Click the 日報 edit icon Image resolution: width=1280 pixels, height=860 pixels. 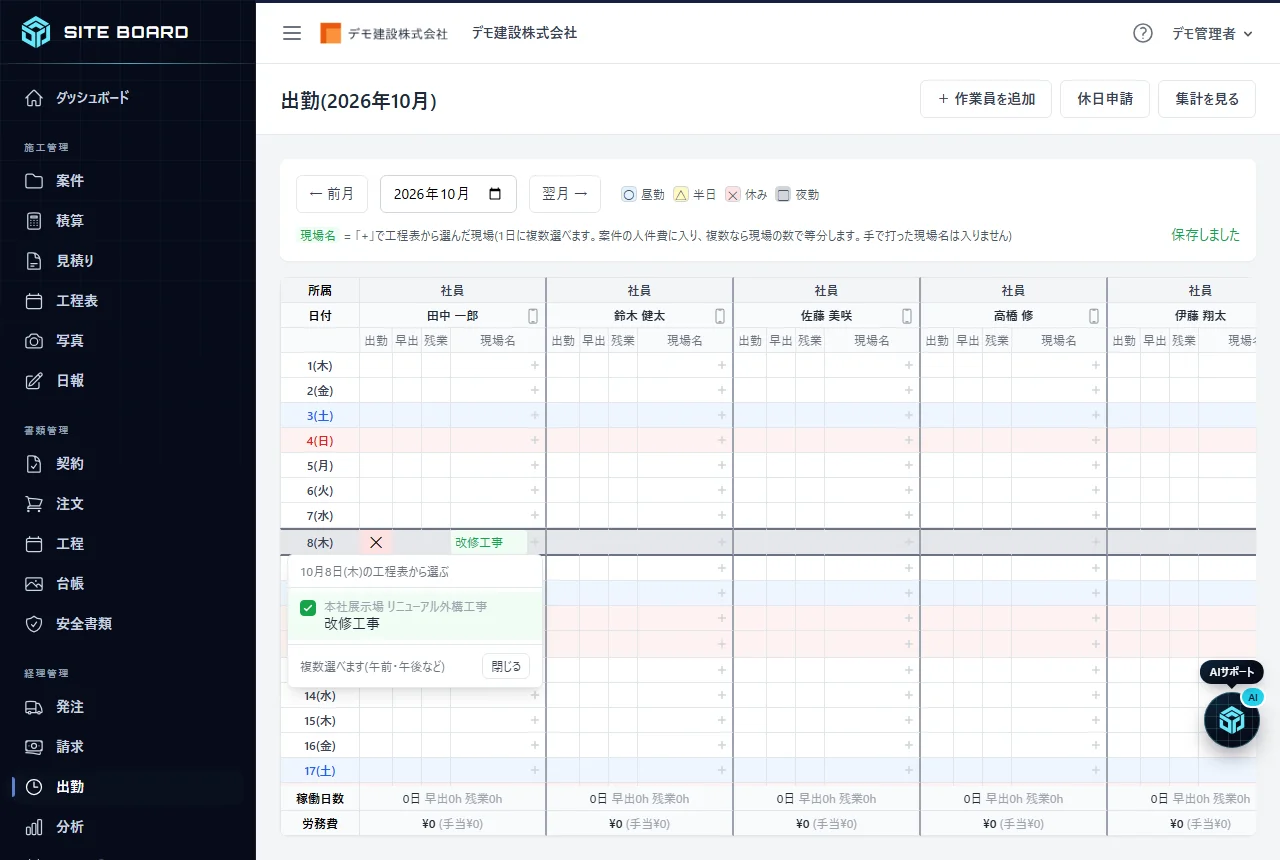tap(34, 381)
